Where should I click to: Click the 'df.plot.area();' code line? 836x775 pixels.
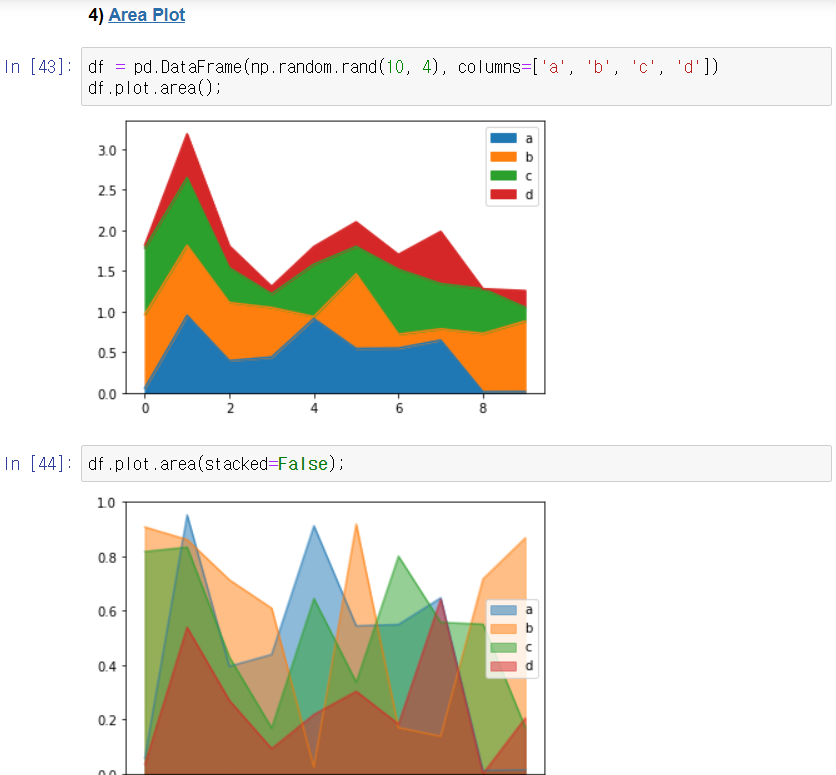point(155,88)
